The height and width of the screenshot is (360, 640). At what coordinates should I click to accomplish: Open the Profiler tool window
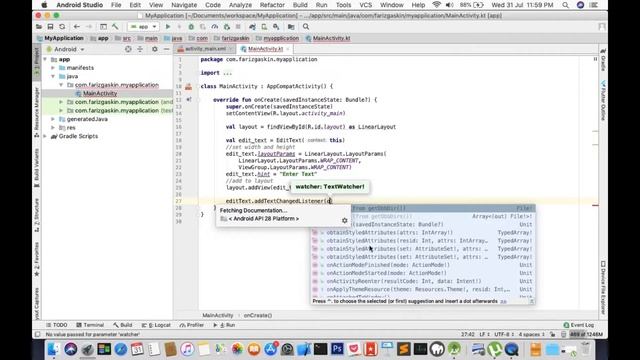[192, 325]
